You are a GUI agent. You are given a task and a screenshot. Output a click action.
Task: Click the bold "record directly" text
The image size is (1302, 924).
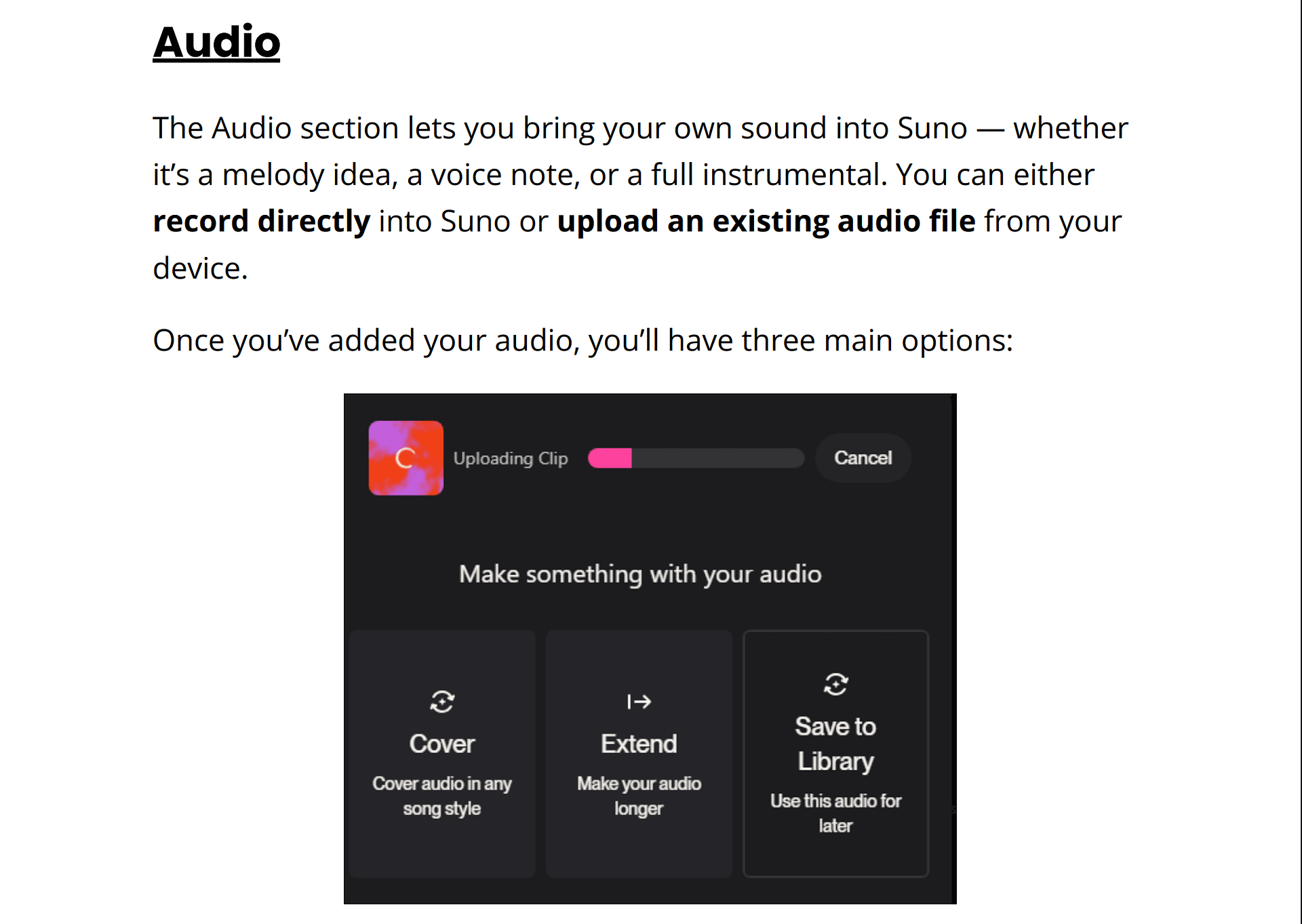pyautogui.click(x=261, y=222)
